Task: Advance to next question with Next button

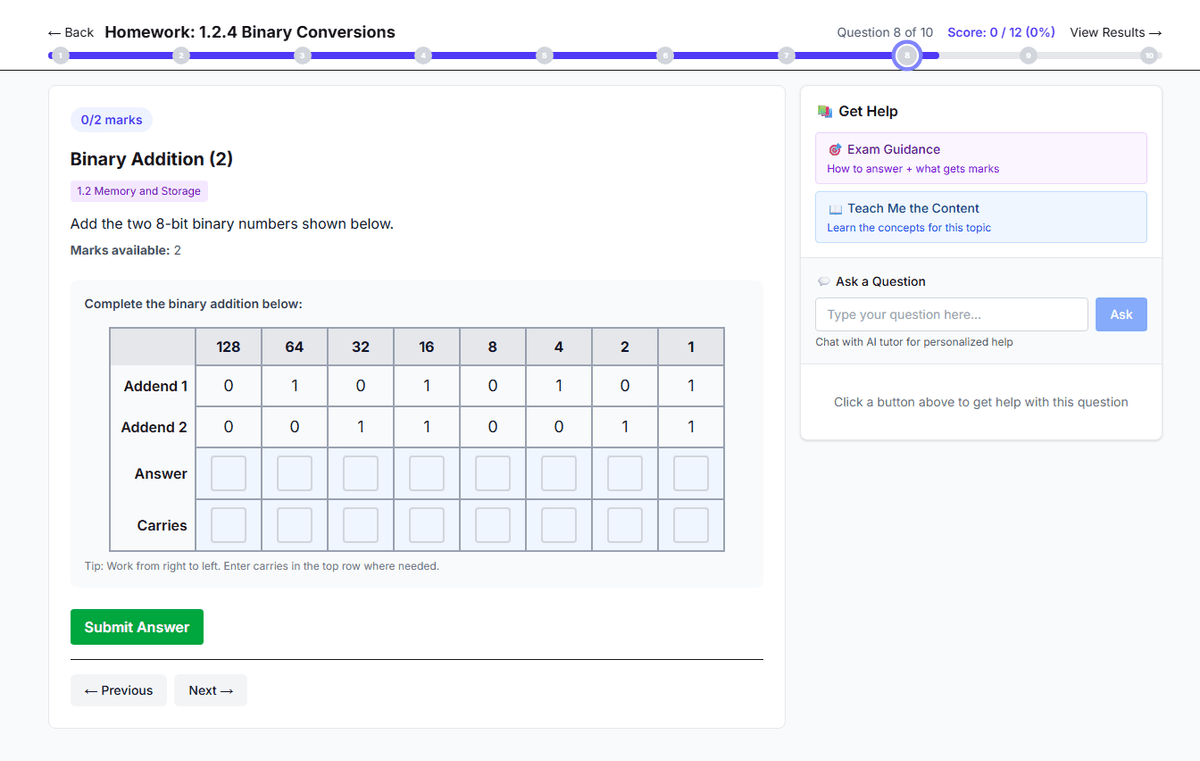Action: tap(210, 690)
